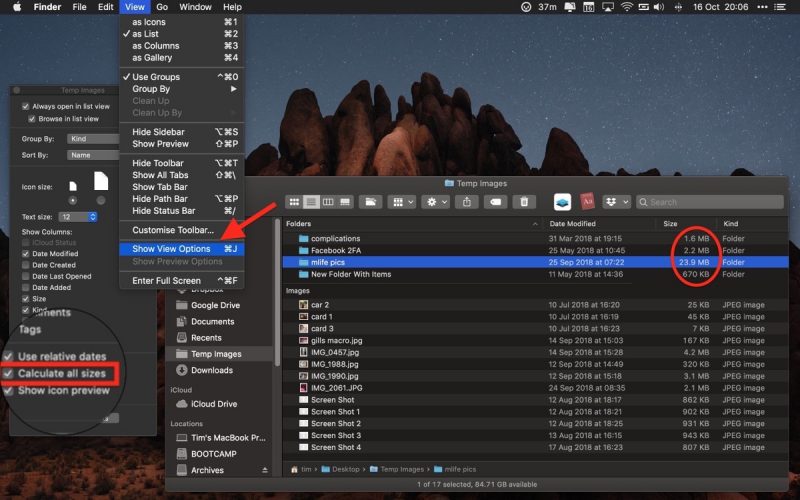Open Downloads in the sidebar

[x=211, y=370]
